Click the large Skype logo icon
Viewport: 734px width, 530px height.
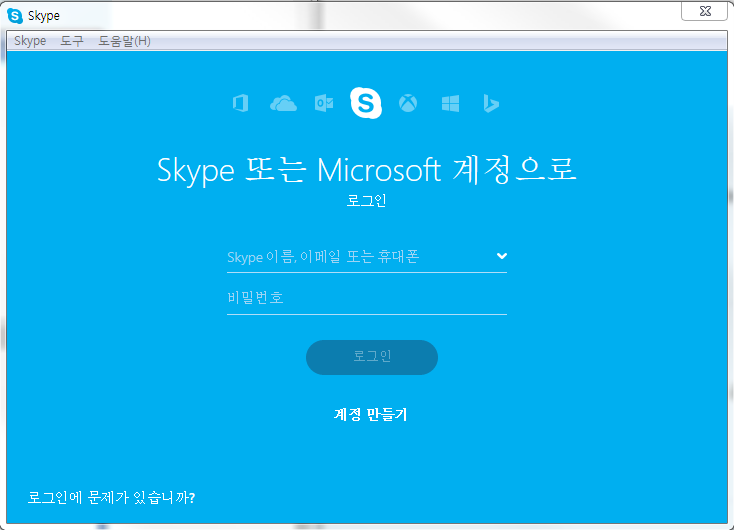point(366,103)
